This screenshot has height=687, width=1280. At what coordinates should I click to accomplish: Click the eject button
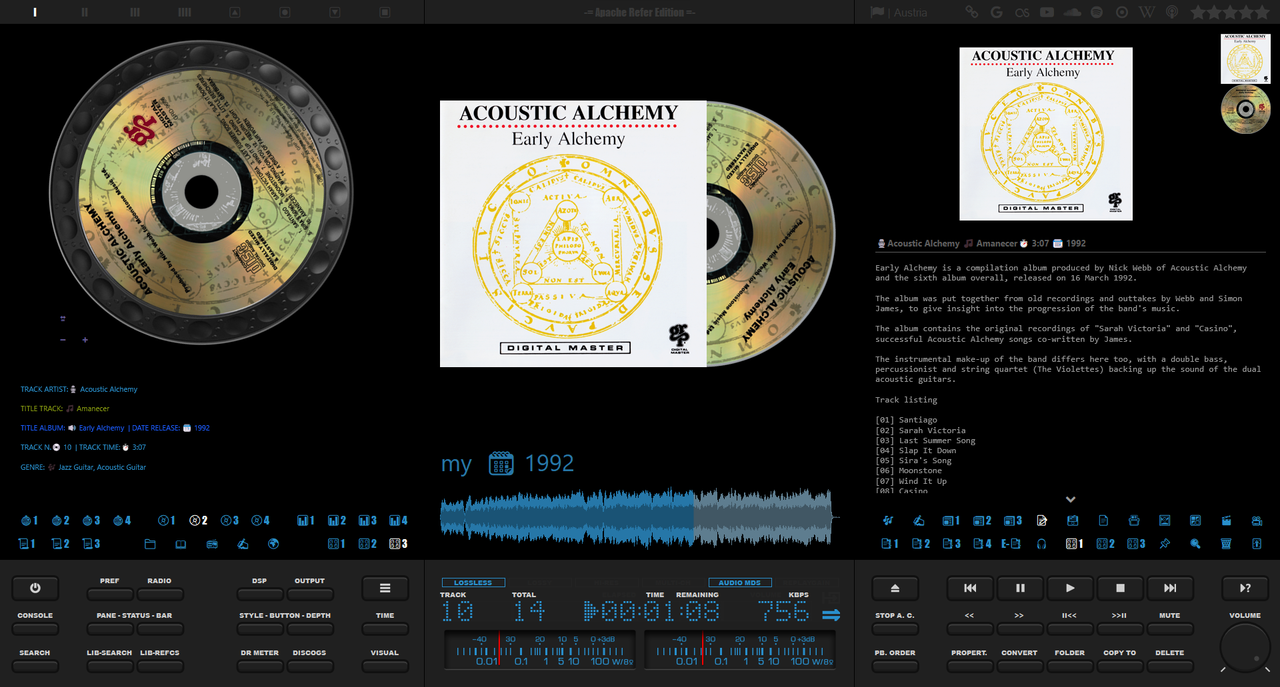coord(895,588)
